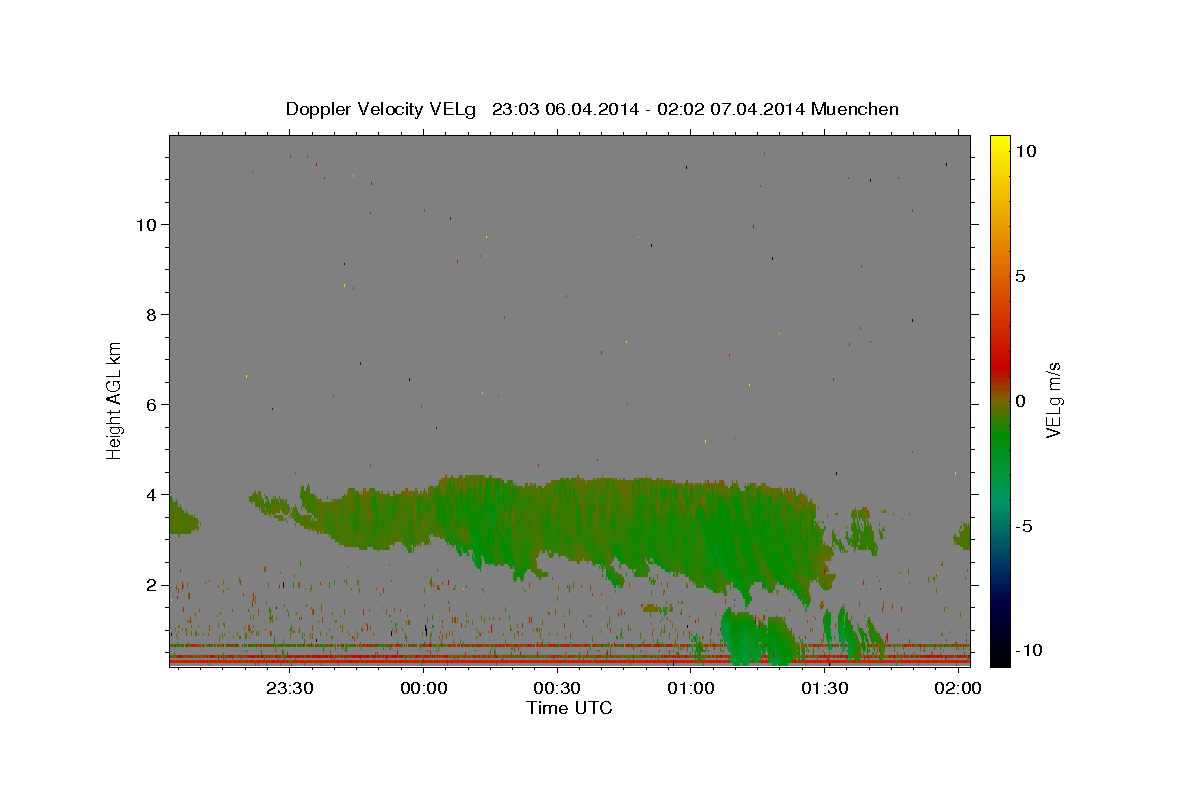Viewport: 1200px width, 800px height.
Task: Click the 'Time UTC' x-axis label
Action: (x=569, y=708)
